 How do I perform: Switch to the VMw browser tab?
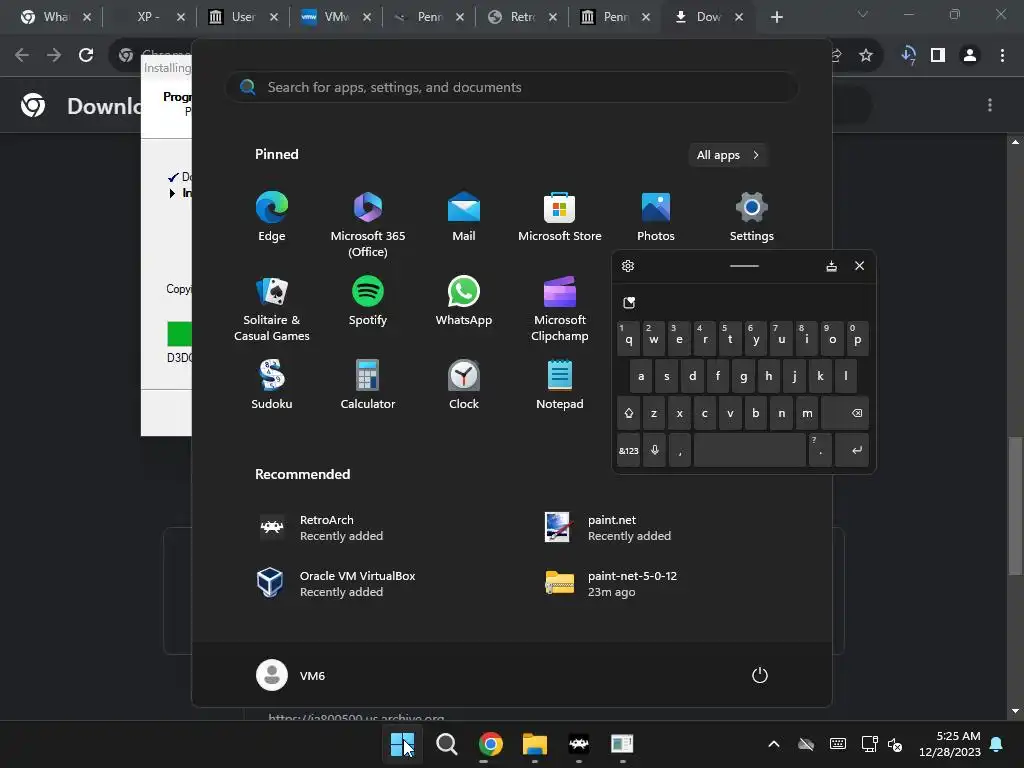pos(336,17)
